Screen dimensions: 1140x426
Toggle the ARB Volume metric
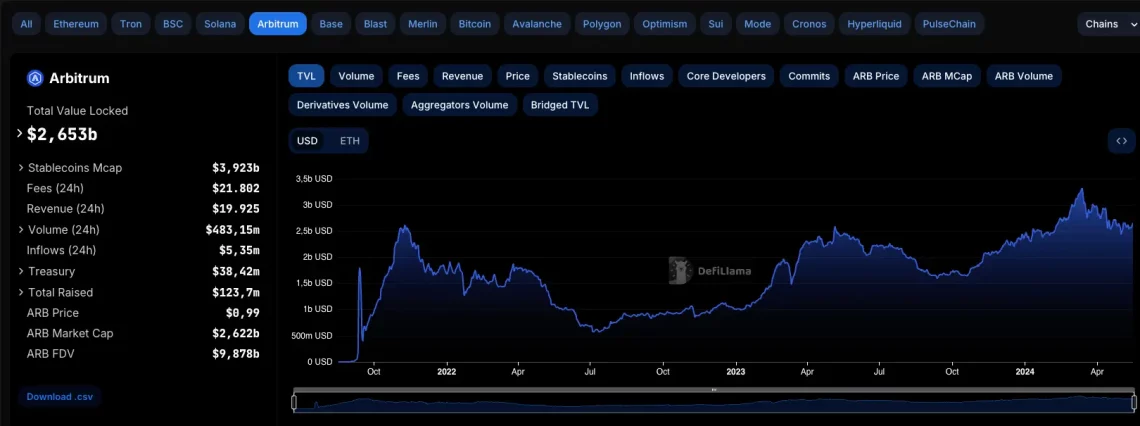tap(1024, 76)
